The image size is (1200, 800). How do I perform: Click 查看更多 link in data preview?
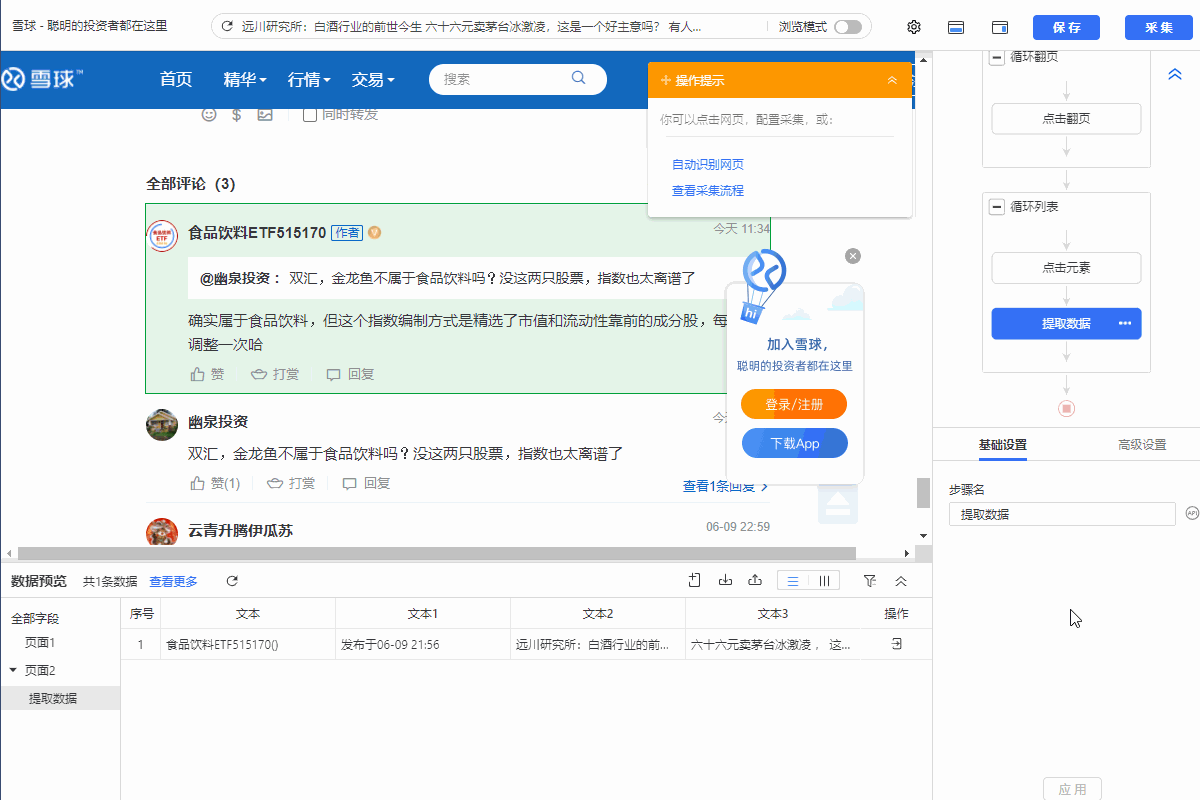(x=174, y=581)
